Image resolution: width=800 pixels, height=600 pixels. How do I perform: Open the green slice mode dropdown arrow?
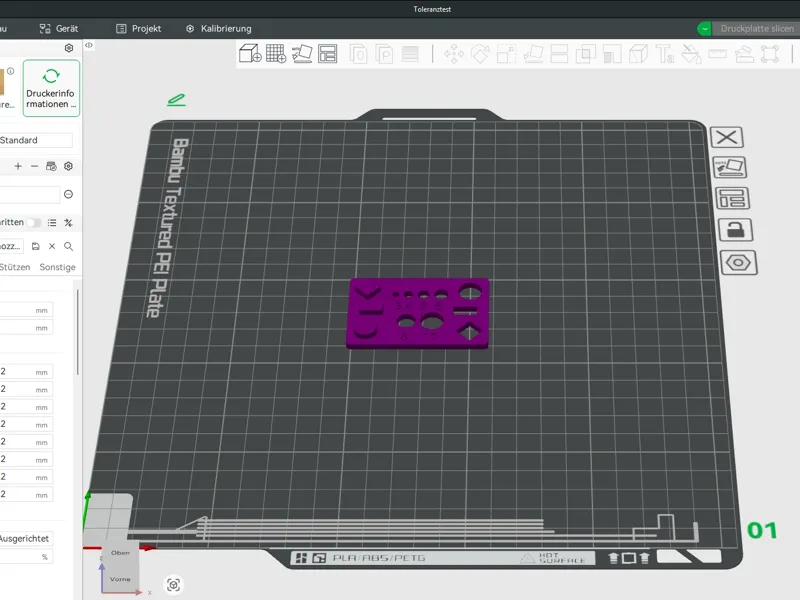(705, 29)
